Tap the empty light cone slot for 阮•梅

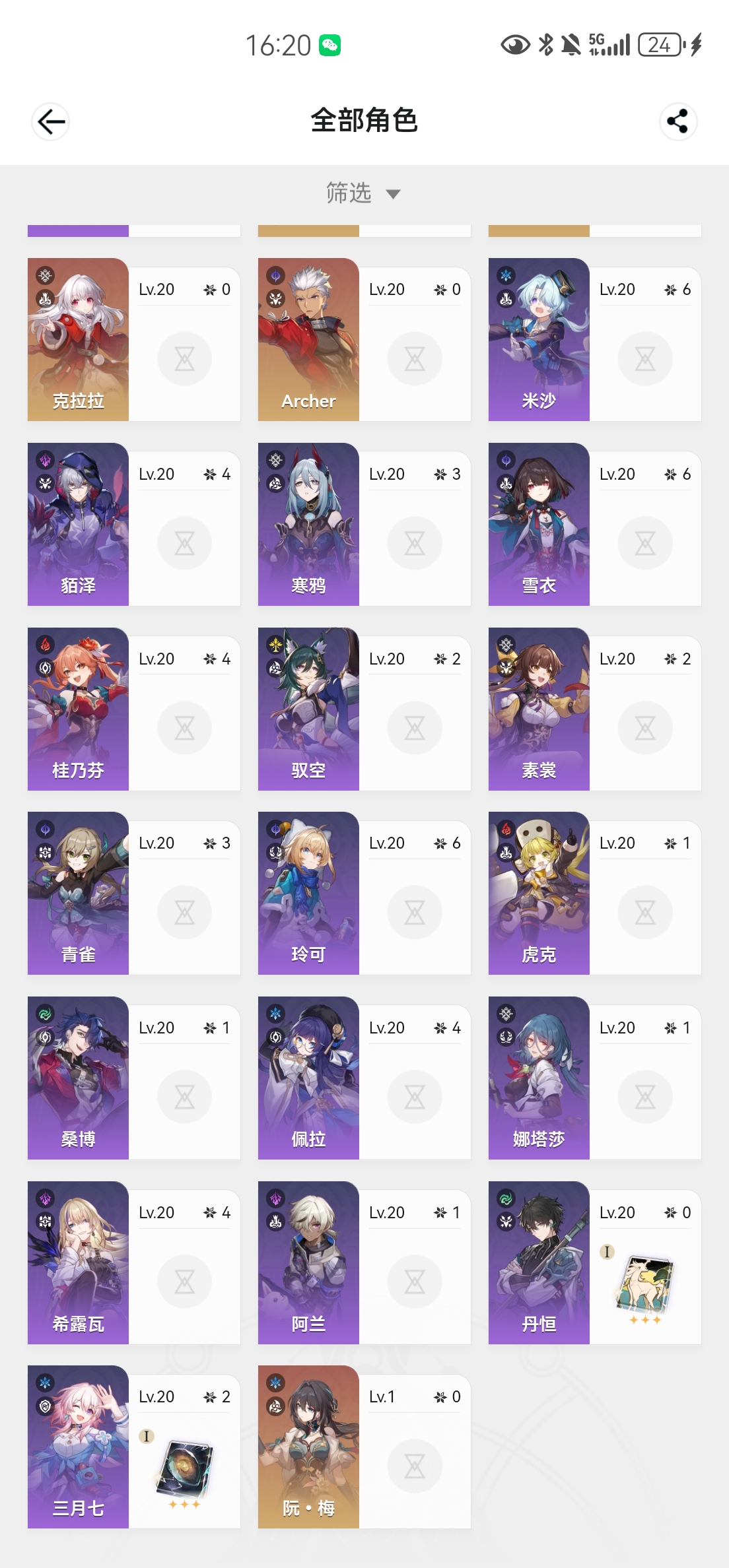pyautogui.click(x=415, y=1466)
